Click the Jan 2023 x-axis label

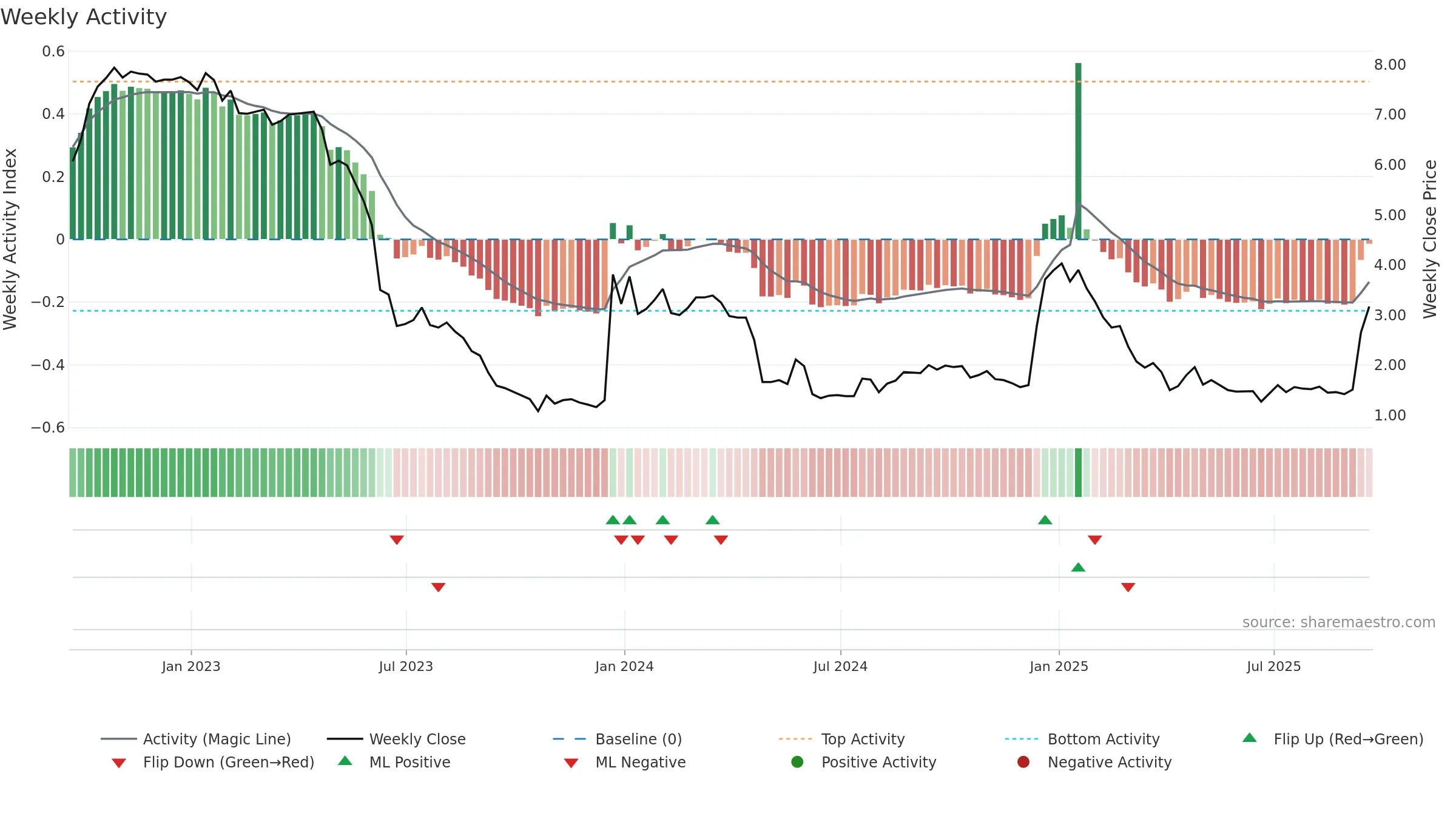tap(191, 666)
